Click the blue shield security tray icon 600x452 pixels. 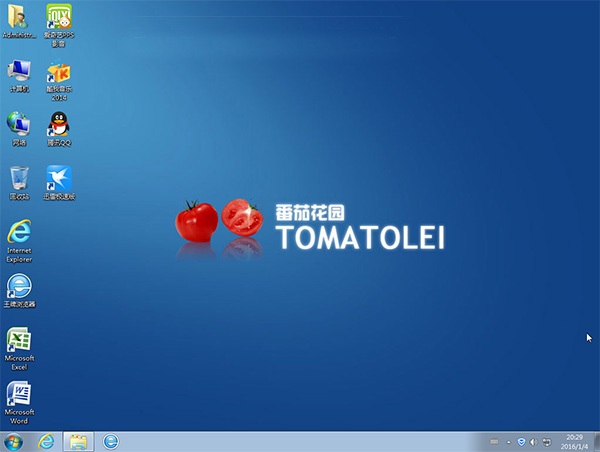tap(520, 441)
